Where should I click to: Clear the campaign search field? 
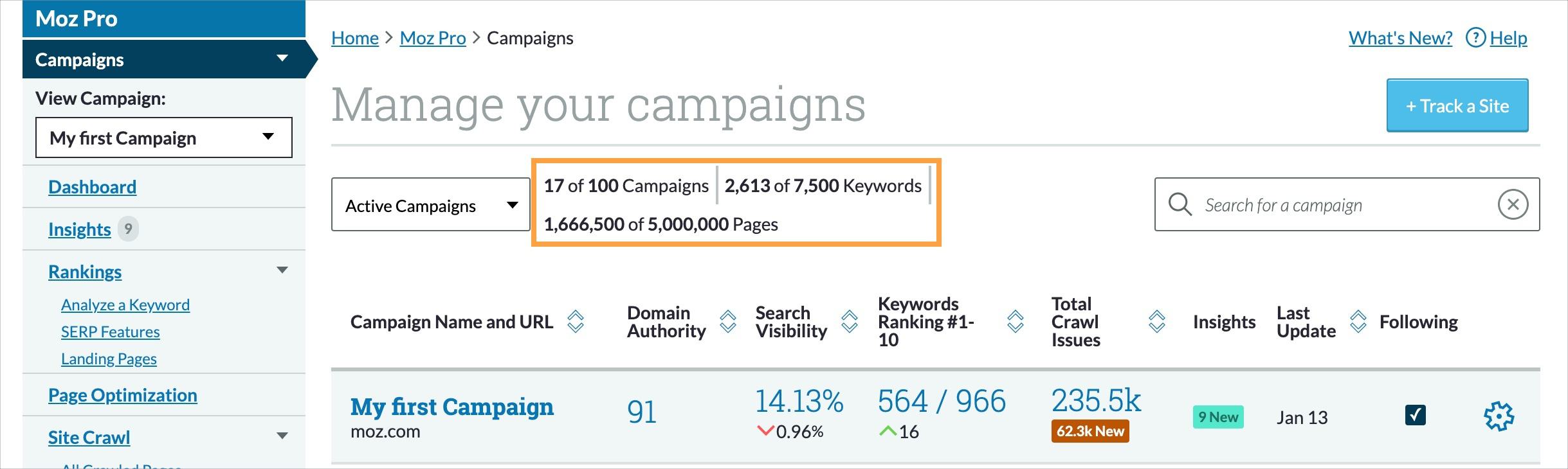click(x=1513, y=205)
